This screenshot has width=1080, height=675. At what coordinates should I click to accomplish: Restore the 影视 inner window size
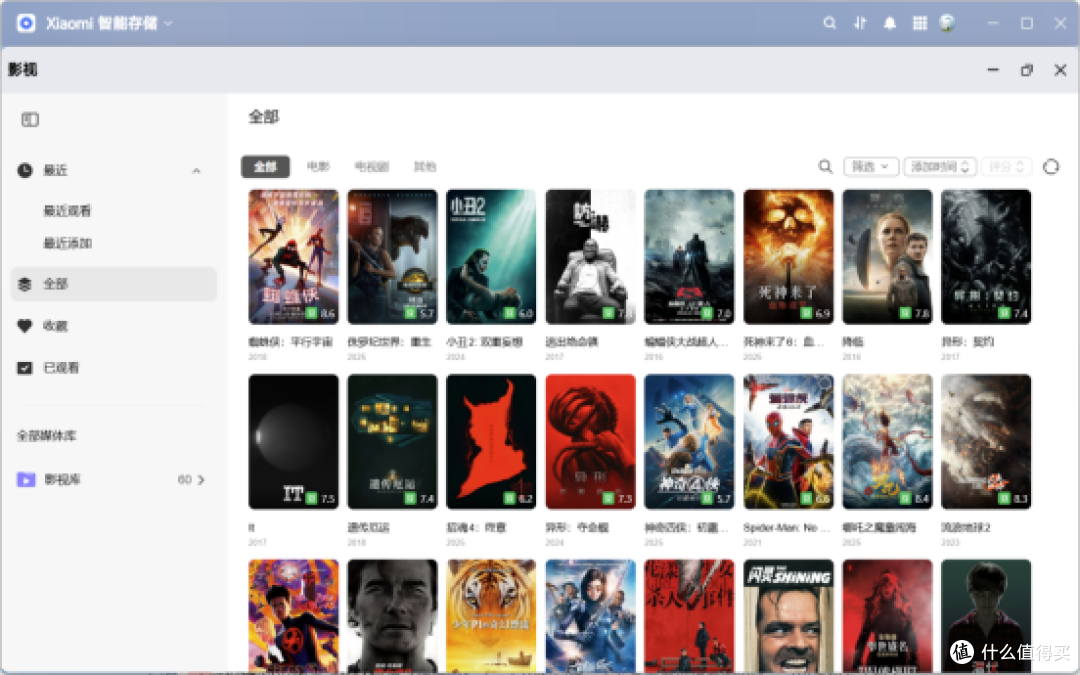1026,70
